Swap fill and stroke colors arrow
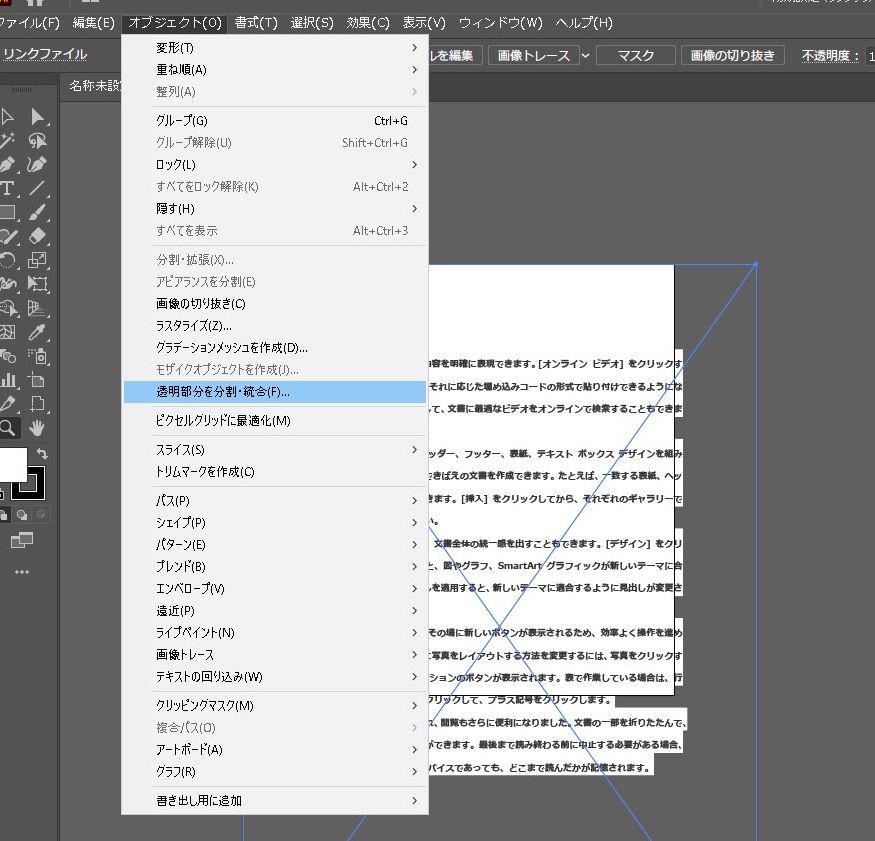The image size is (875, 841). 42,455
